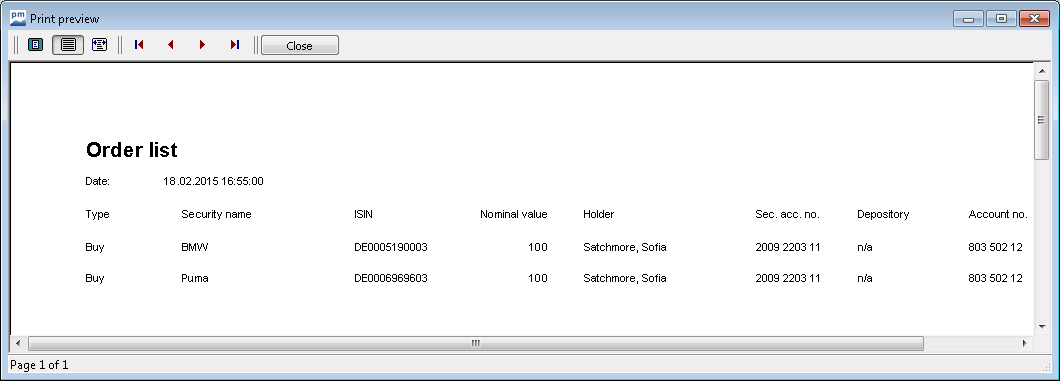
Task: Select the whole page zoom icon
Action: 35,45
